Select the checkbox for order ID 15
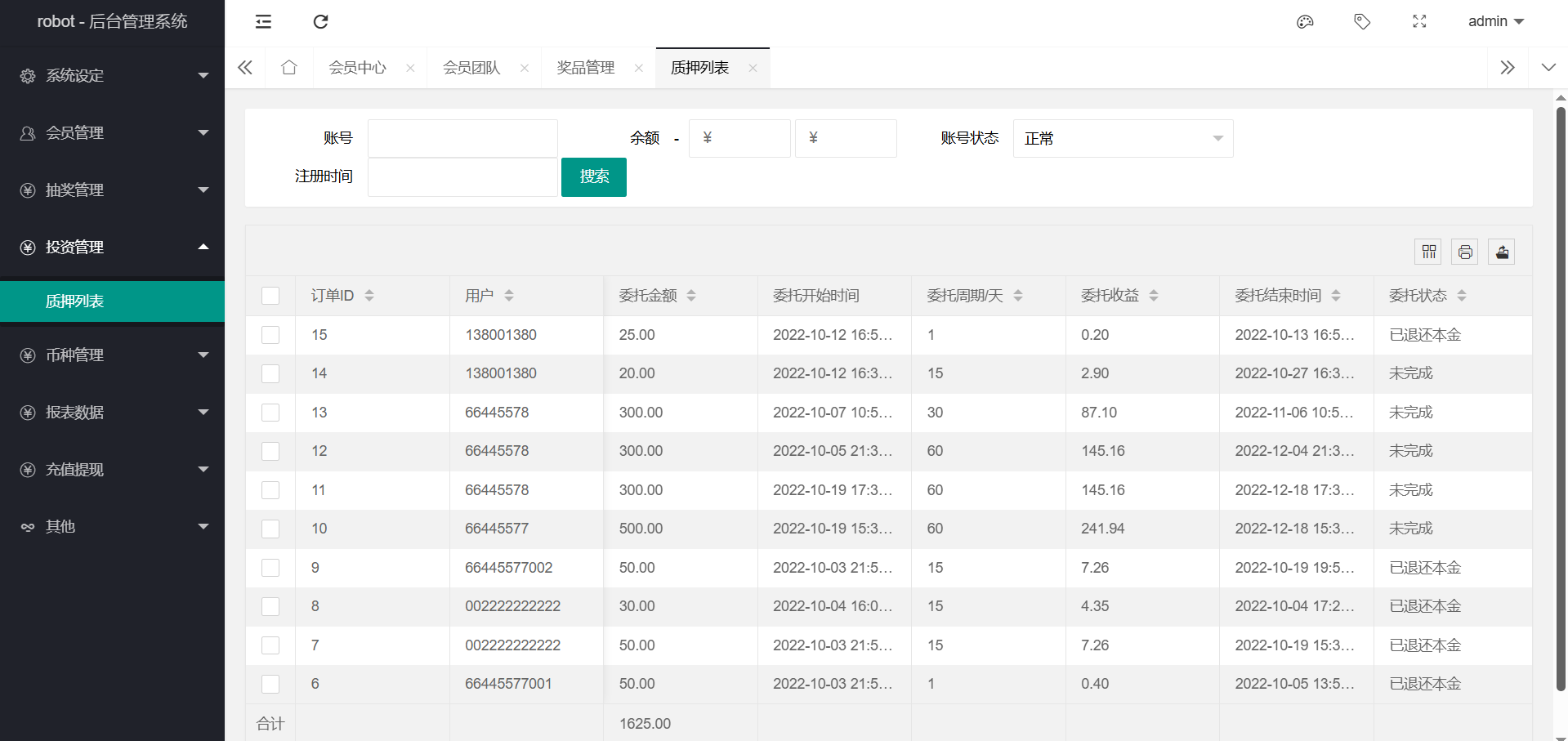Image resolution: width=1568 pixels, height=741 pixels. [270, 335]
